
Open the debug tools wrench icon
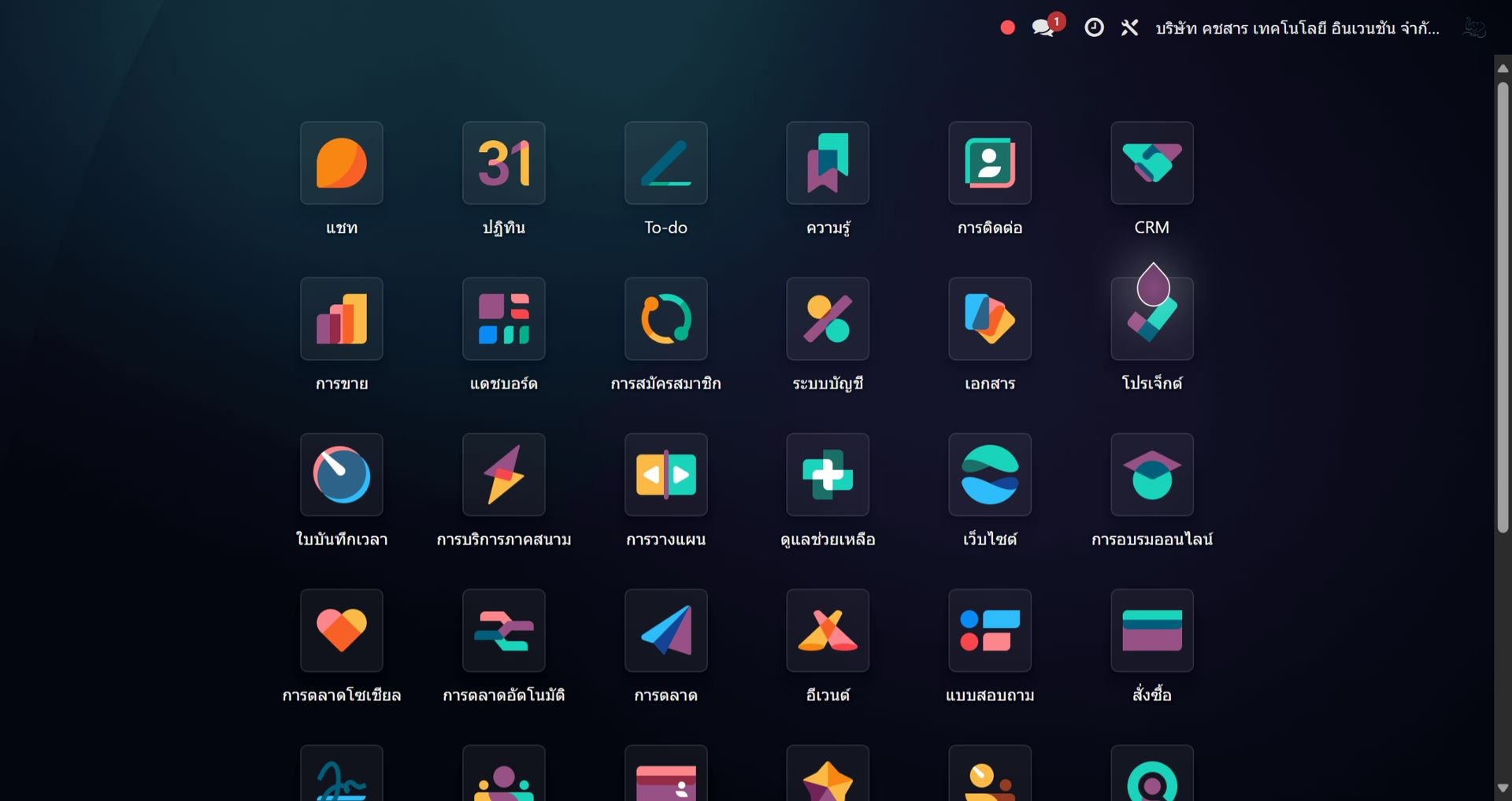1129,28
